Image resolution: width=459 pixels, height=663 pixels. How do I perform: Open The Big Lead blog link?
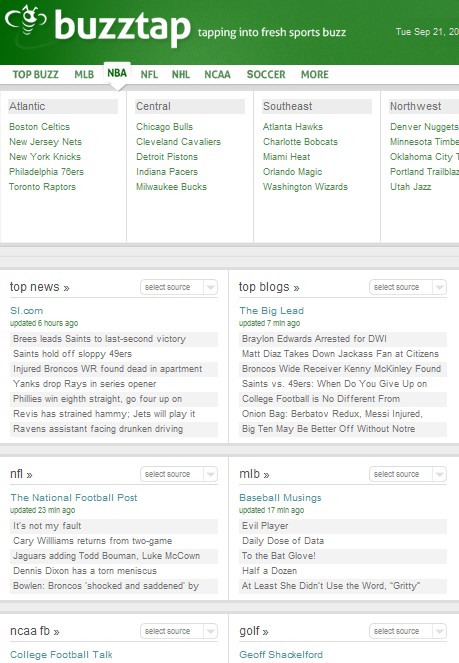point(271,311)
